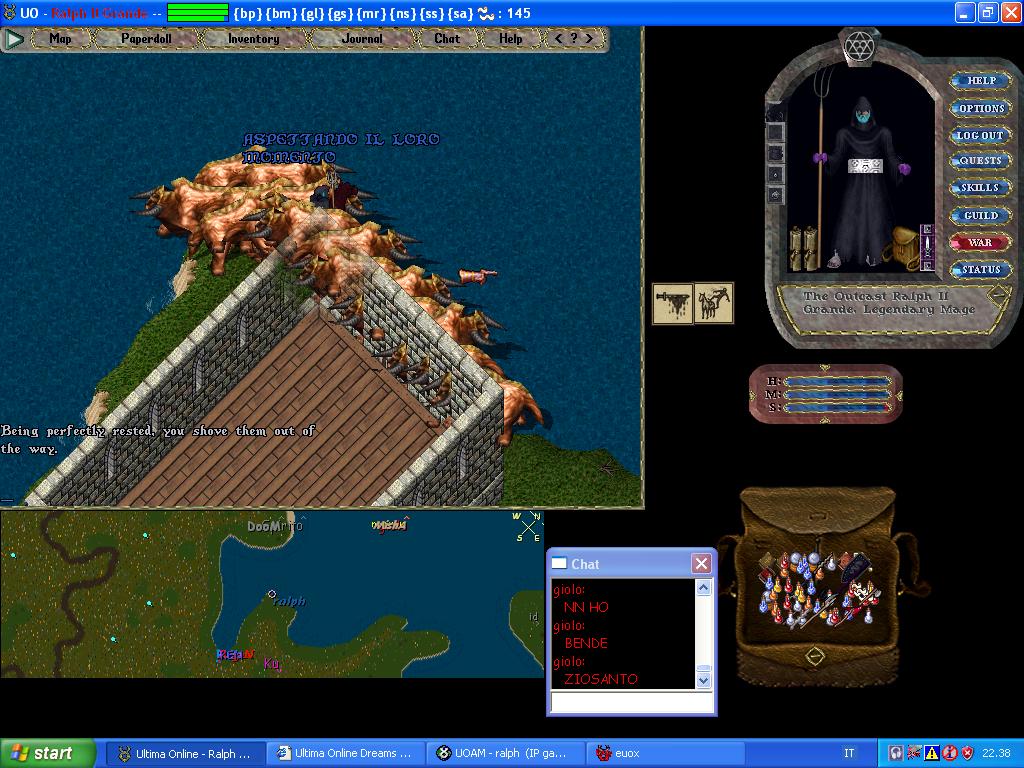Click the dismount ability icon with the horse
The height and width of the screenshot is (768, 1024).
[x=713, y=303]
